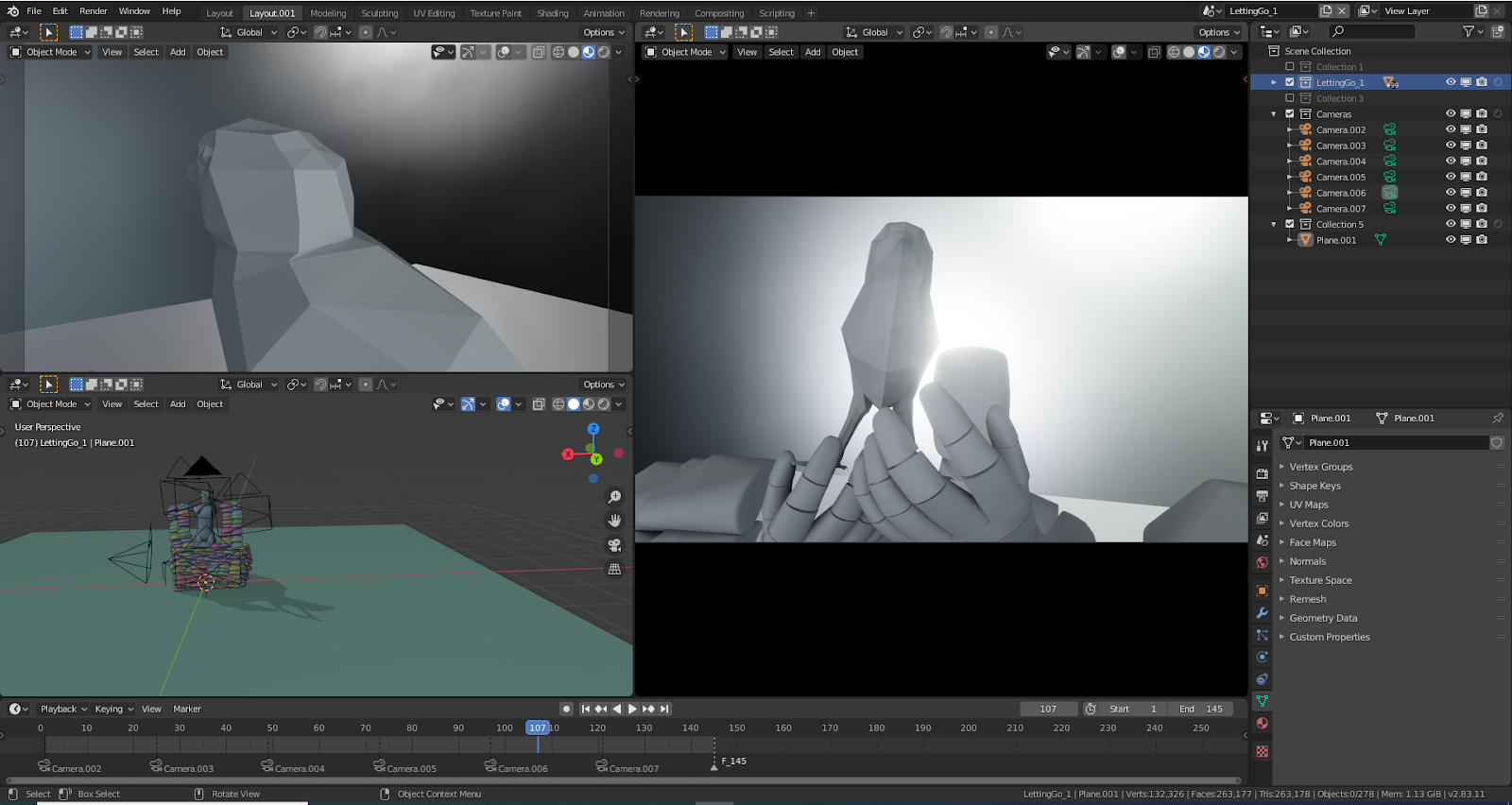Screen dimensions: 1512x805
Task: Disable Camera.004 in renders camera icon
Action: [1482, 162]
